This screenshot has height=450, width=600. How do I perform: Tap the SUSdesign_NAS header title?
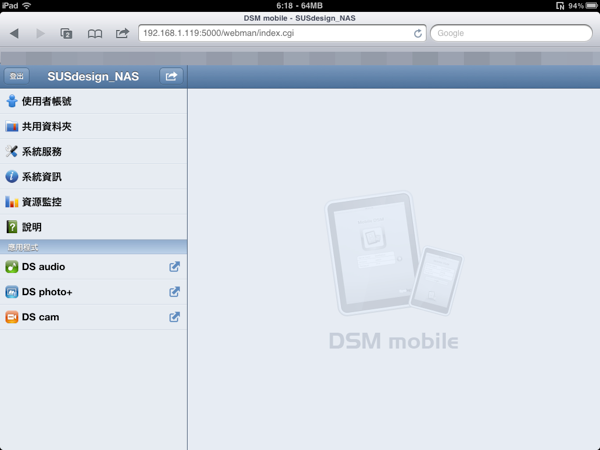[93, 77]
